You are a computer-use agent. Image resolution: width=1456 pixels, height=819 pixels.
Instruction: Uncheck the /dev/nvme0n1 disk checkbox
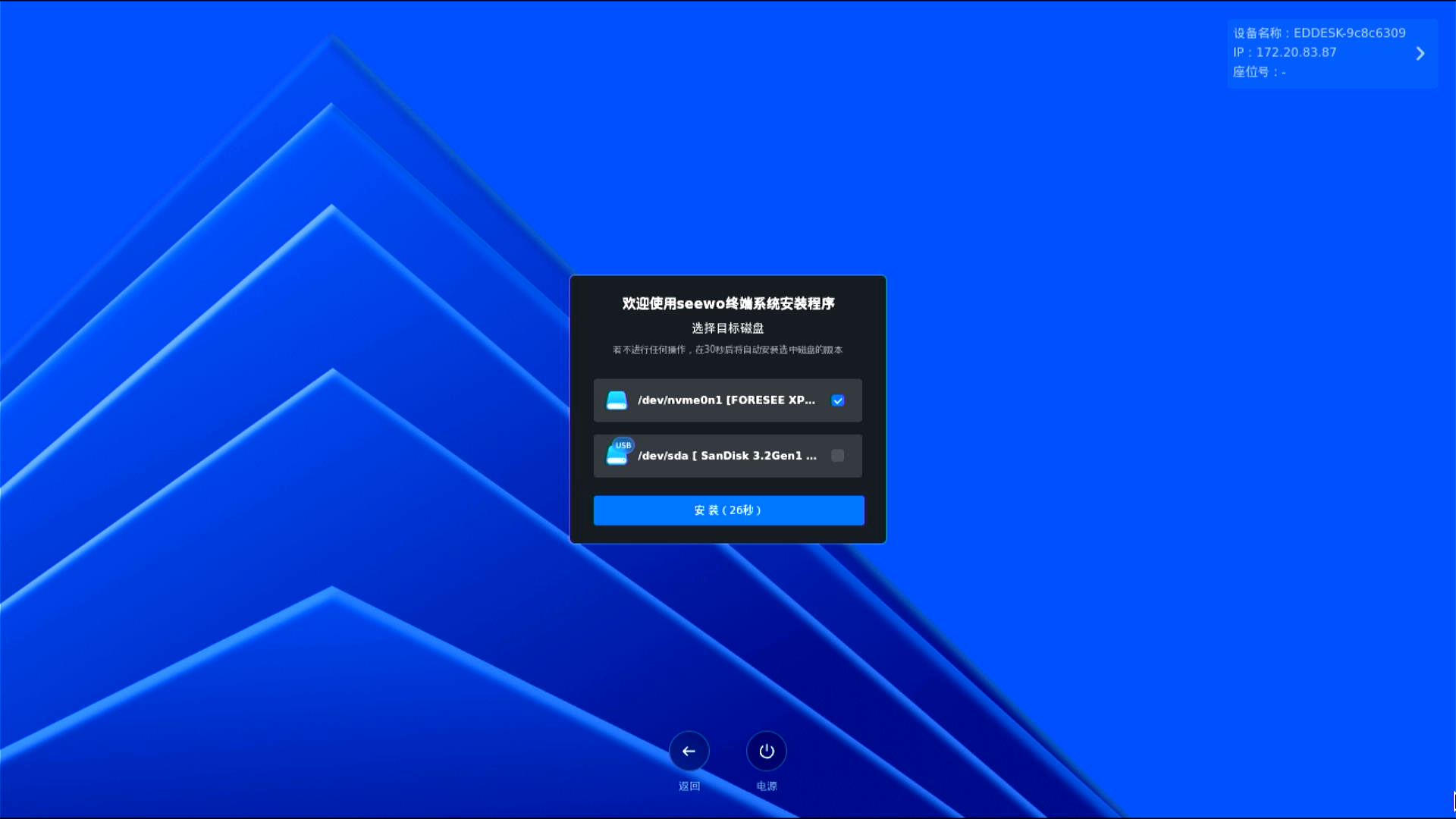[838, 400]
